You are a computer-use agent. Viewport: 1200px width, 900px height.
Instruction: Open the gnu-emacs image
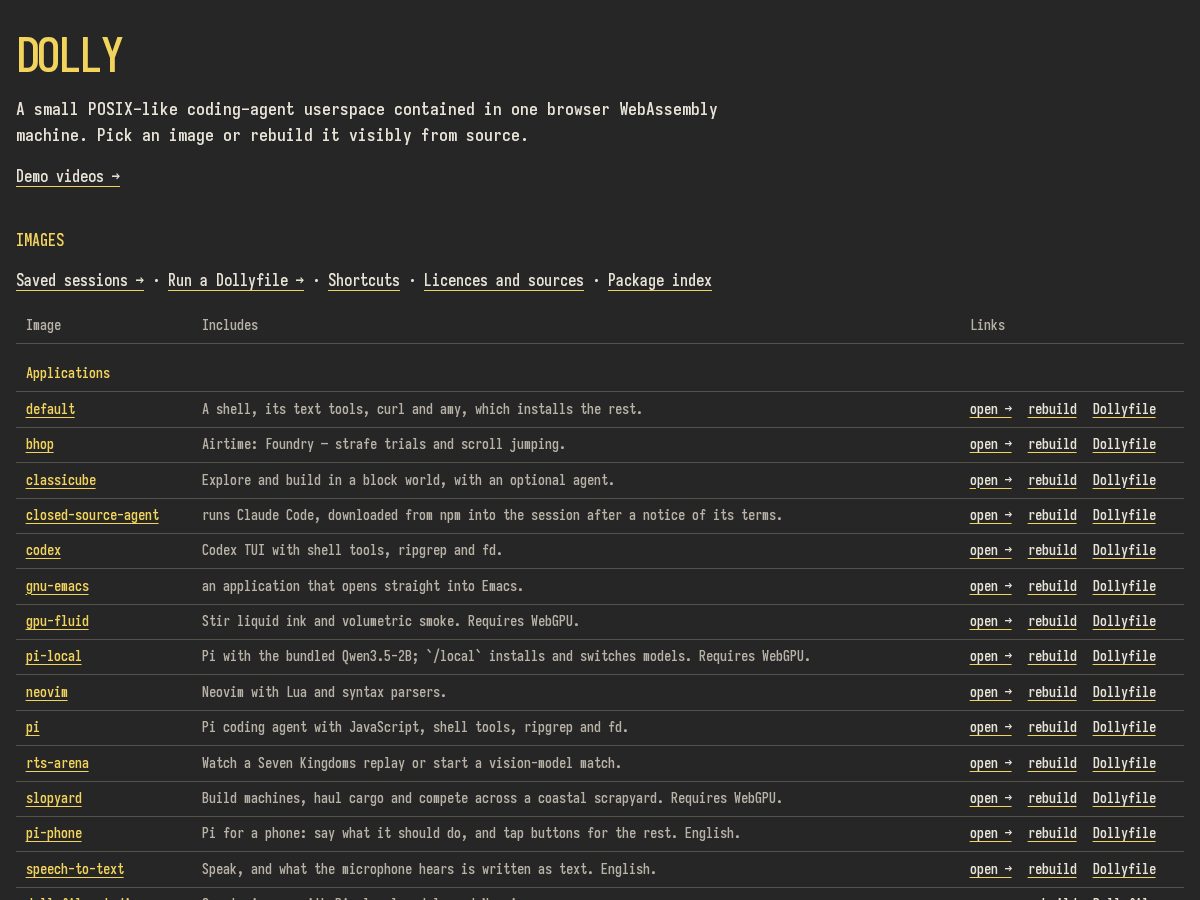click(991, 586)
